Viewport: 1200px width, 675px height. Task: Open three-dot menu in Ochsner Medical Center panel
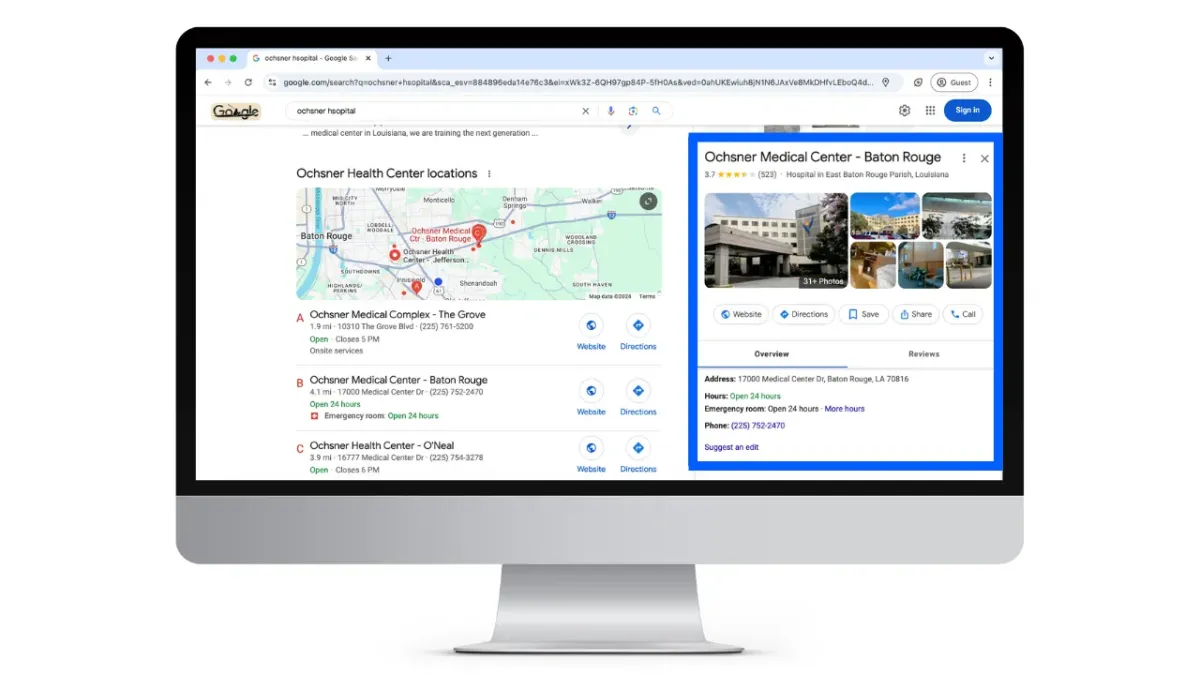point(964,158)
